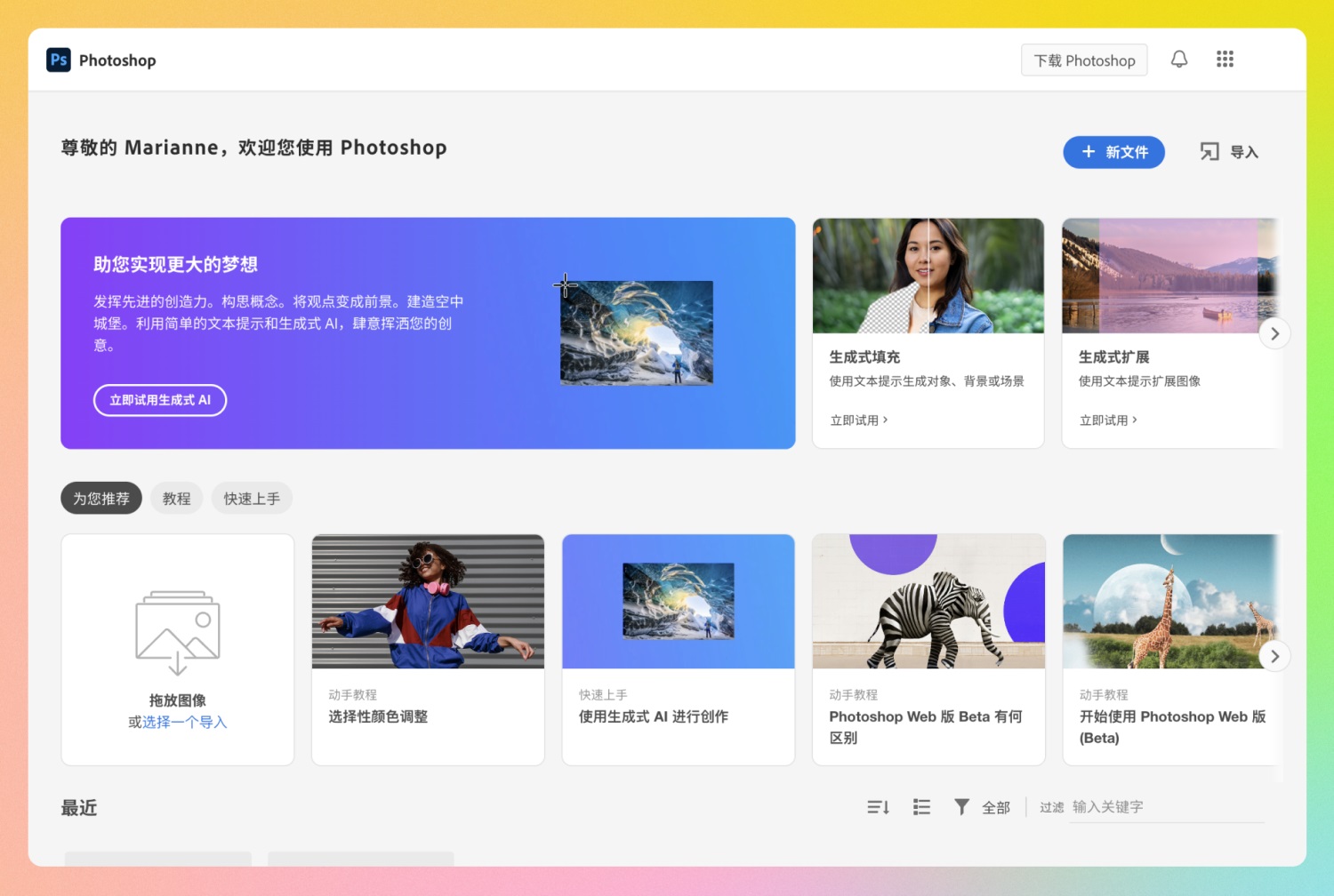Click 下载 Photoshop button

click(1084, 60)
